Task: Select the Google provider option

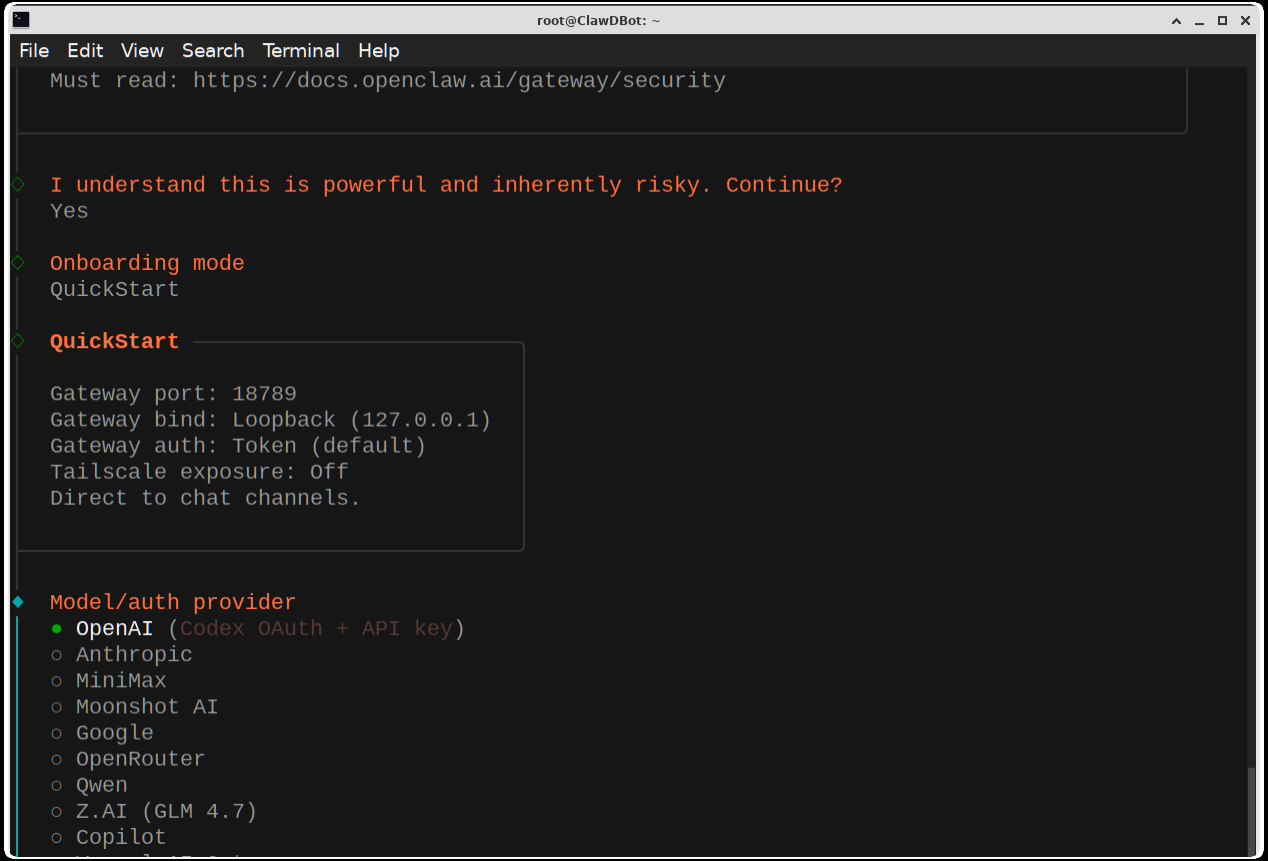Action: (102, 732)
